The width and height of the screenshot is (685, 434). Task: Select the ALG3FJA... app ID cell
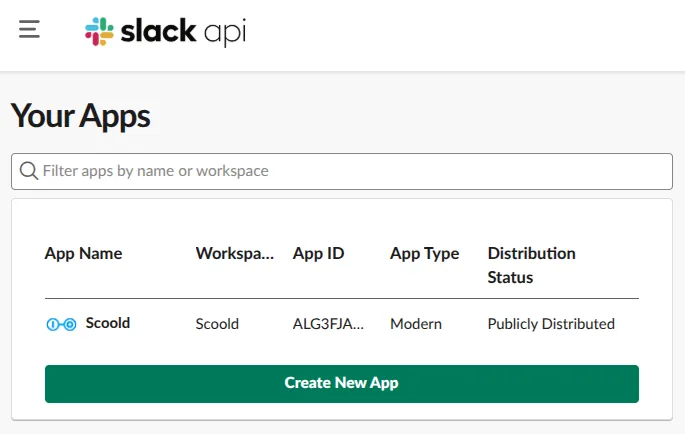(328, 324)
